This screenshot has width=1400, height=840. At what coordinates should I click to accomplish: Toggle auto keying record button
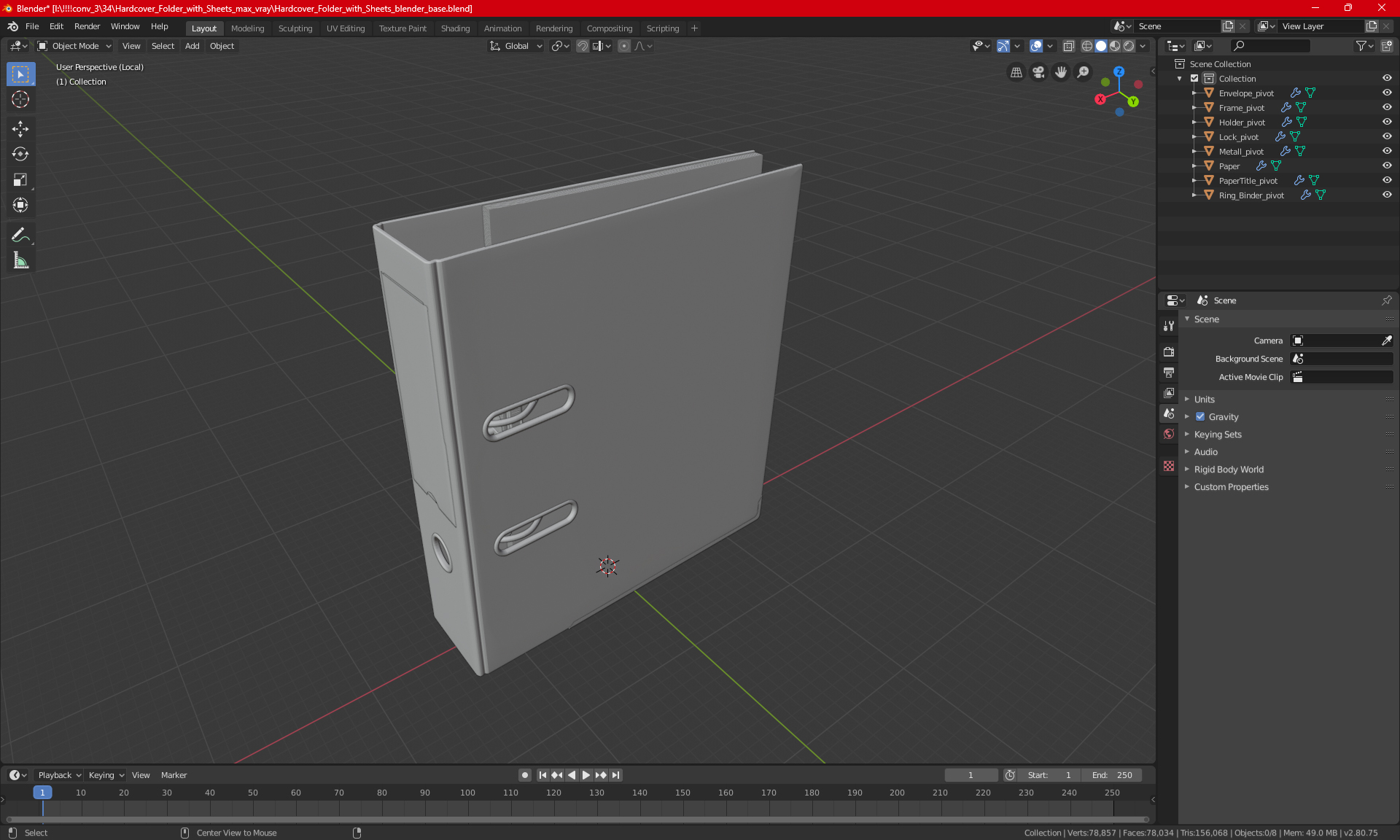pos(524,775)
